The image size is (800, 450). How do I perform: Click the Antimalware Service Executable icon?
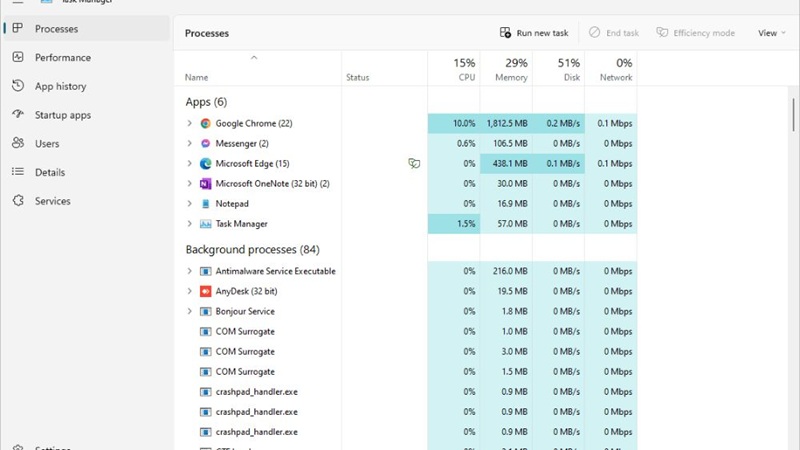[x=205, y=271]
